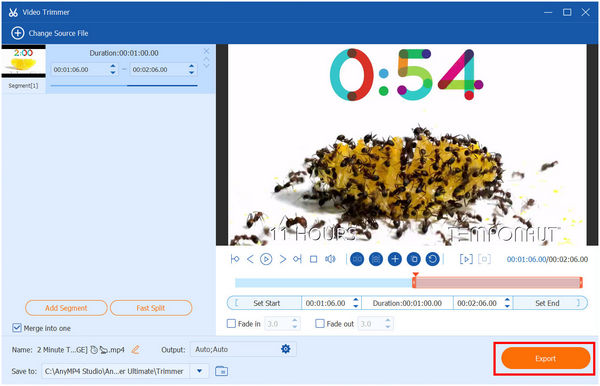Jump to segment start frame

coord(235,259)
